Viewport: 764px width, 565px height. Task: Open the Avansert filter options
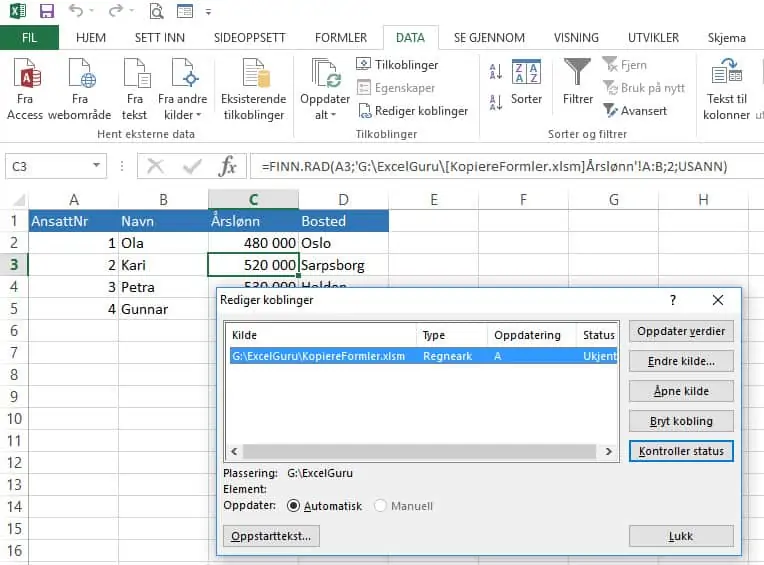635,111
